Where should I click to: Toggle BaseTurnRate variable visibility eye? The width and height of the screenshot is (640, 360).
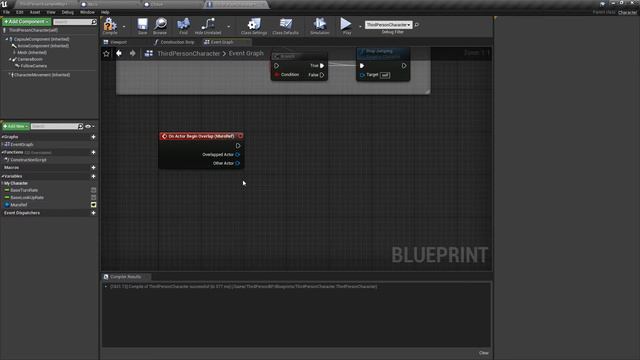93,190
